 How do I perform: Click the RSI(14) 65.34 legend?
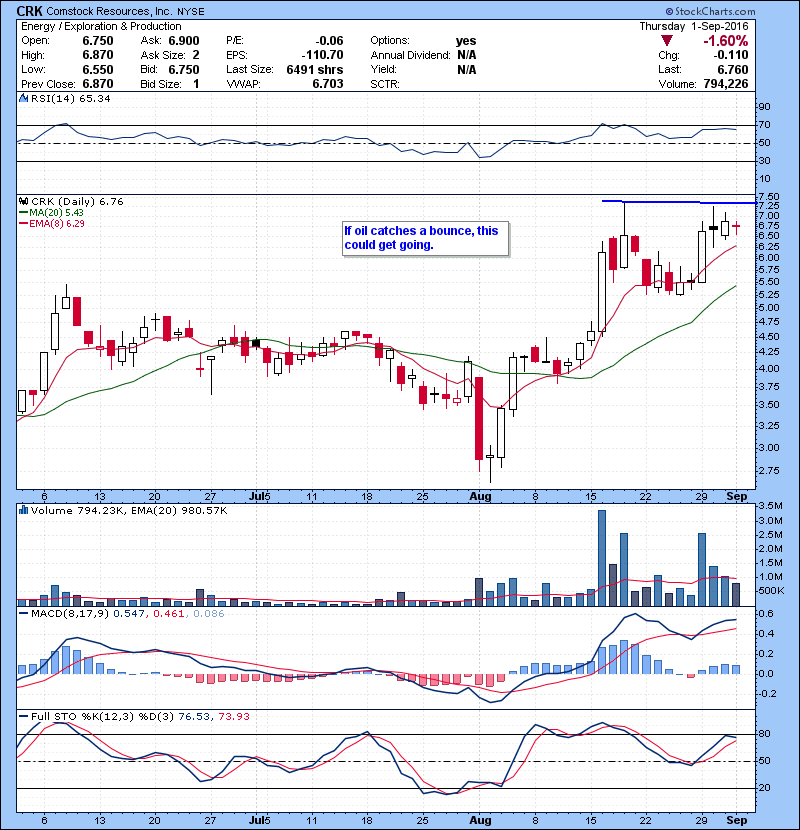coord(70,98)
